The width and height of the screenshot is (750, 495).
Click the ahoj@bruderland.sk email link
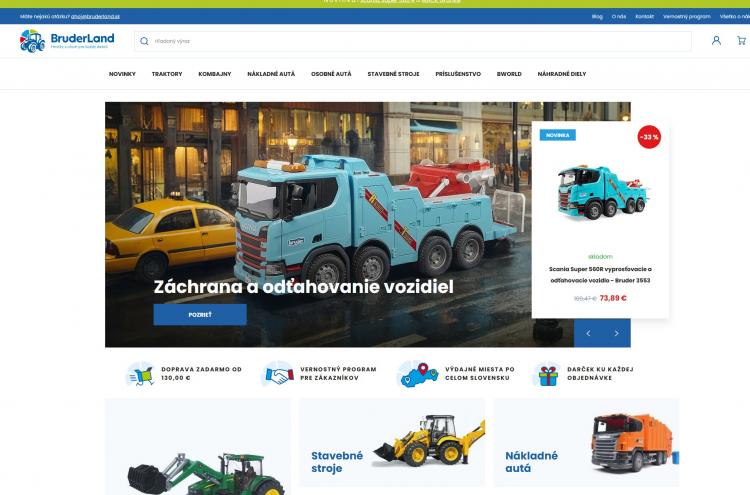95,16
